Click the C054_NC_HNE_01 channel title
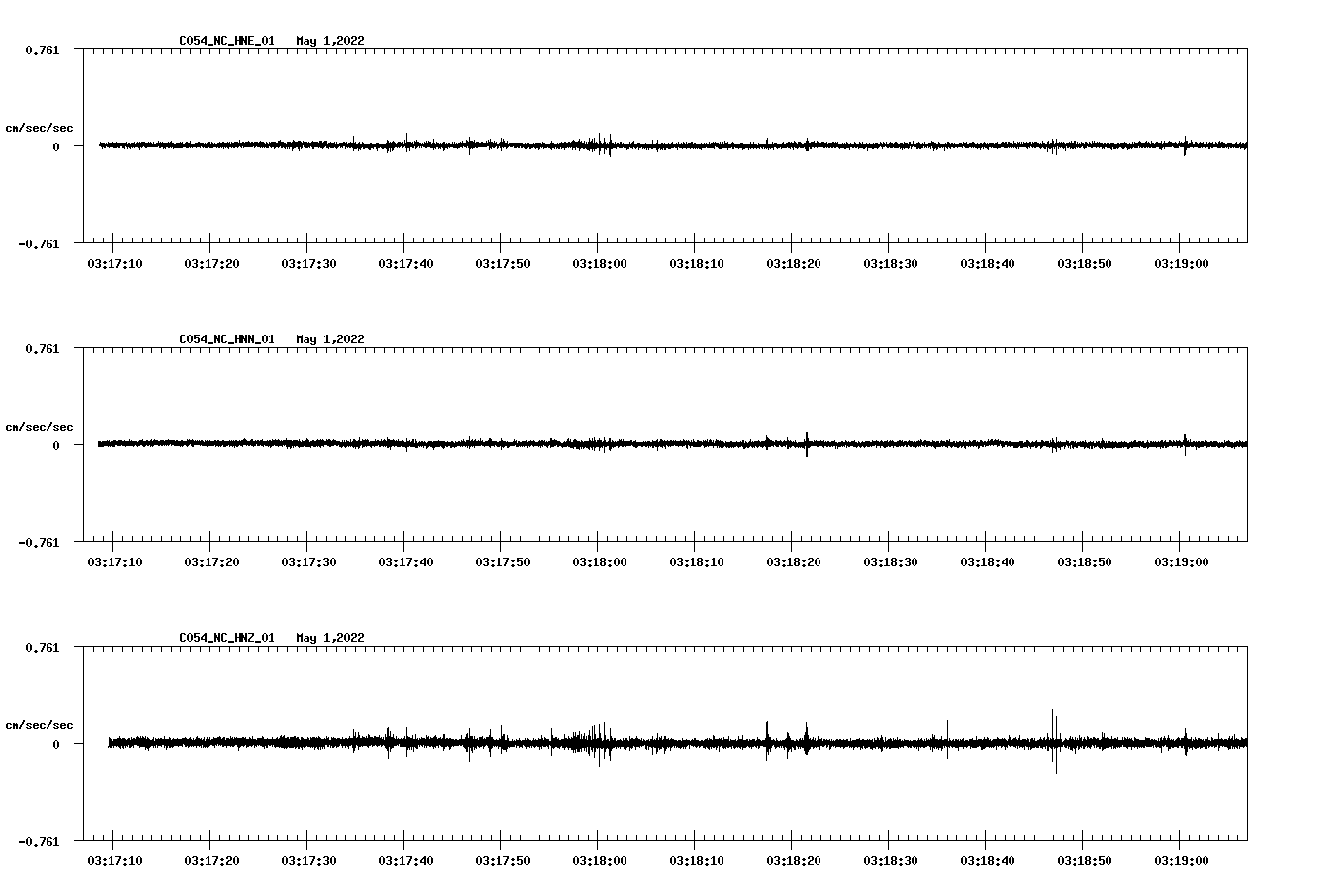1317x896 pixels. (x=227, y=41)
